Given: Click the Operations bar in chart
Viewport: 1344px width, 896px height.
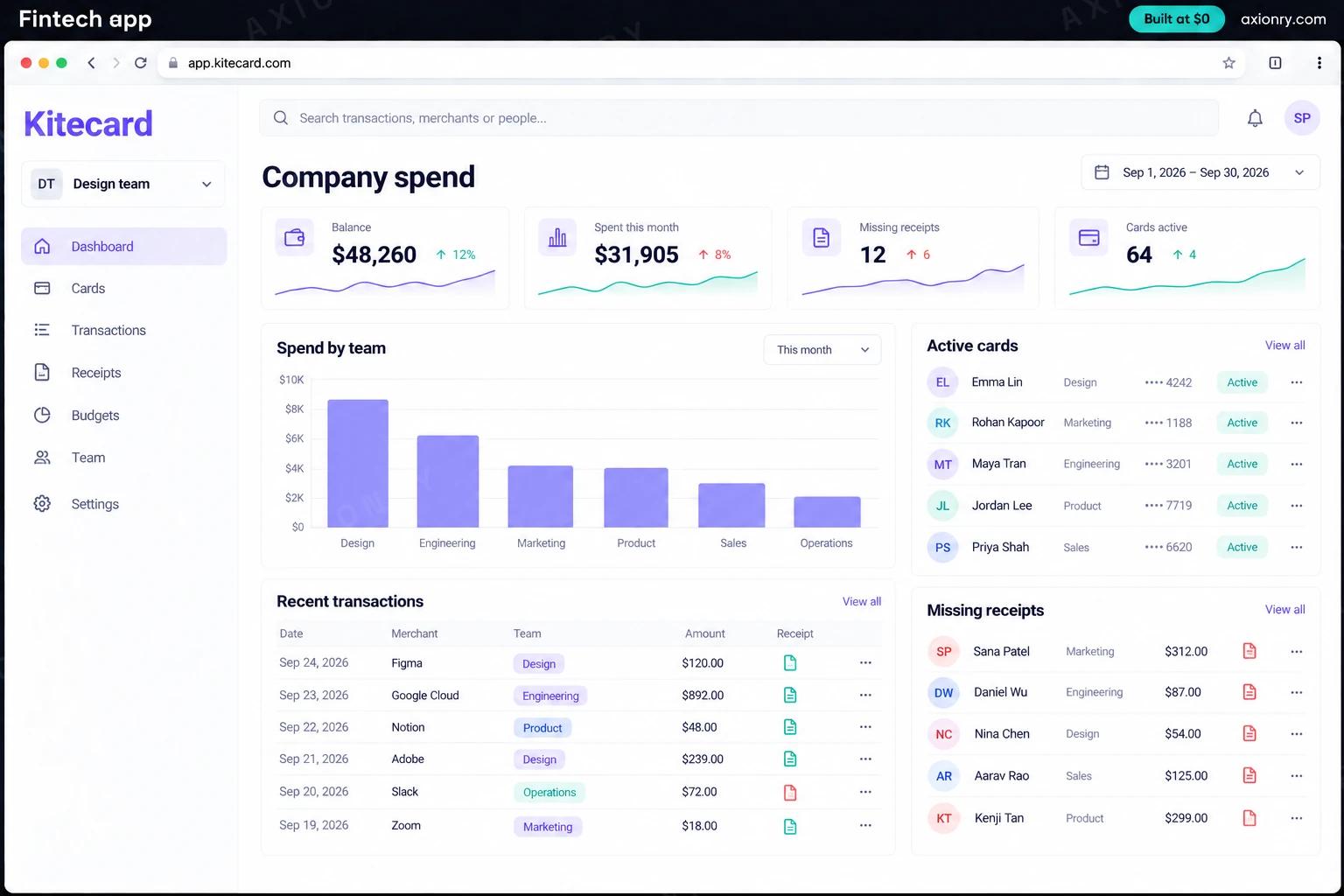Looking at the screenshot, I should point(827,512).
